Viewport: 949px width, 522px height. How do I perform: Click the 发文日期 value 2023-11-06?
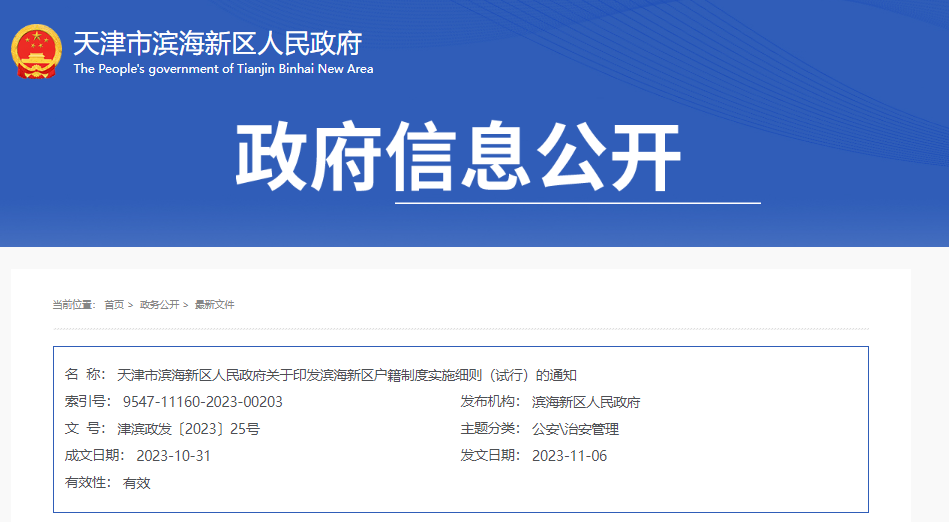[x=569, y=456]
